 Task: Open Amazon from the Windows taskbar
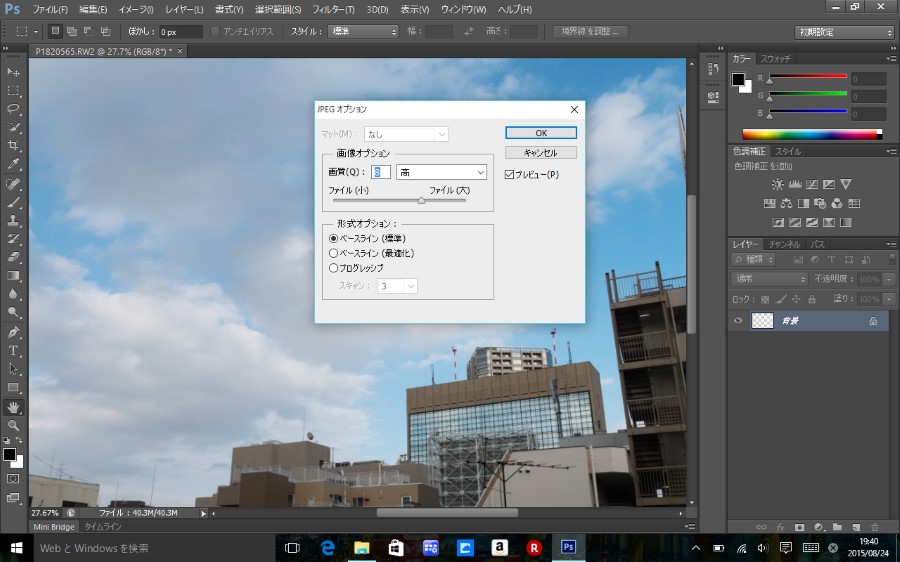(499, 548)
